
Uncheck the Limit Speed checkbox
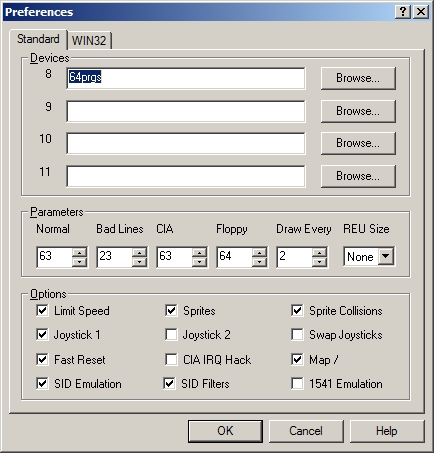pos(42,311)
